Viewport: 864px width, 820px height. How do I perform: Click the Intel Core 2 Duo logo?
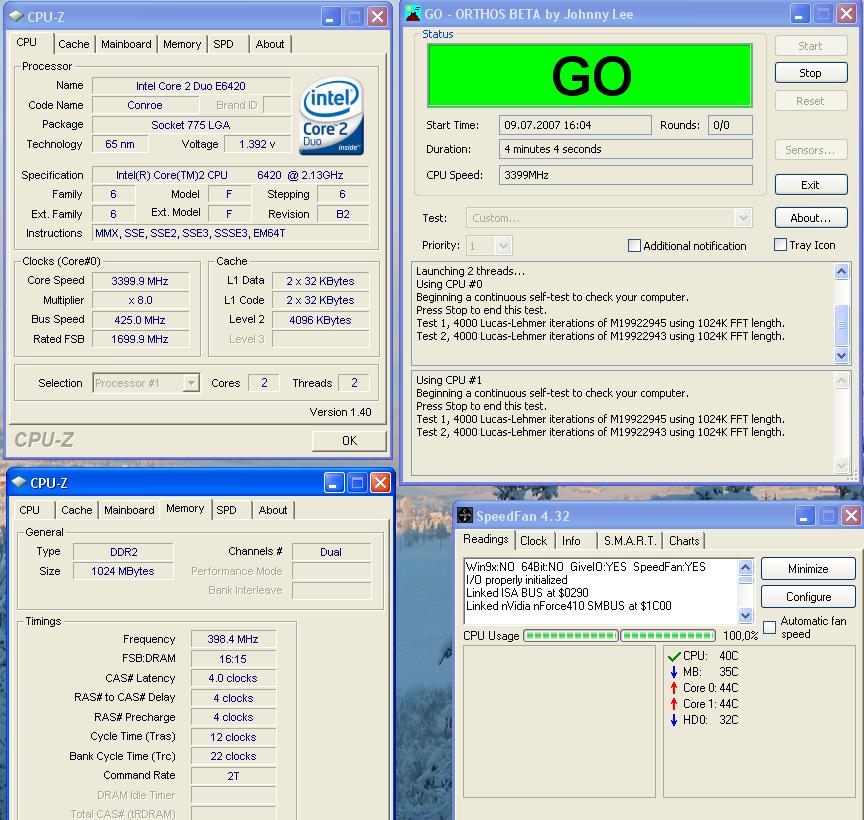(x=332, y=115)
